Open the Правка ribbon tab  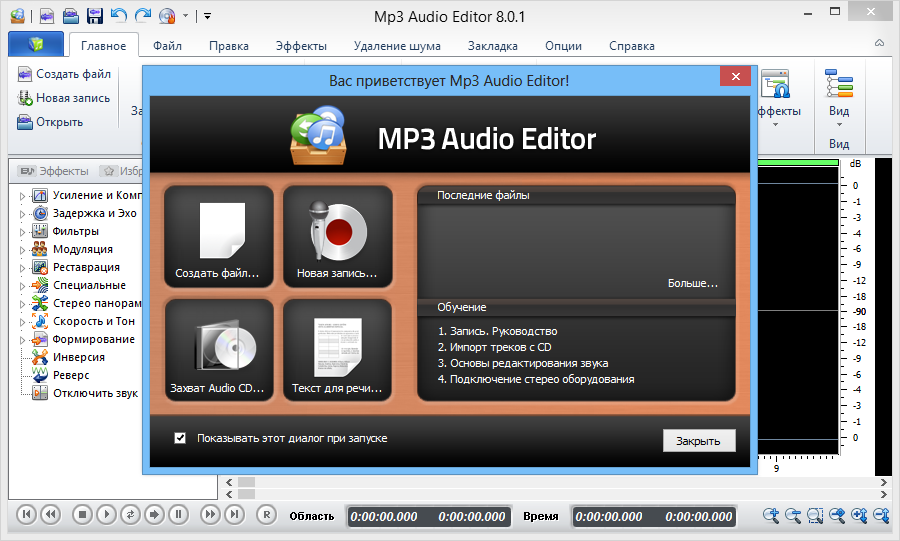[228, 46]
